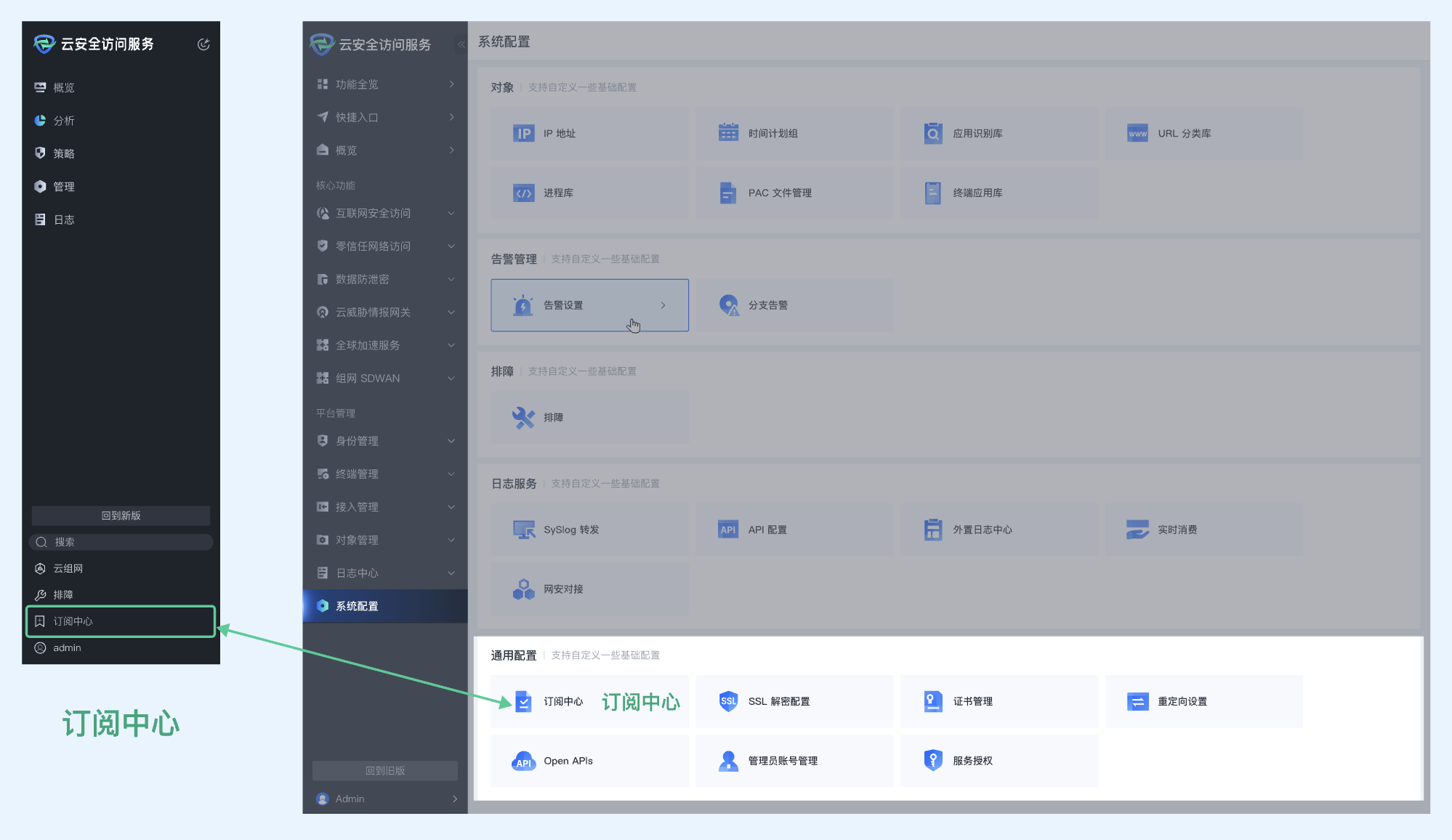Open 策略 in the dark sidebar
The width and height of the screenshot is (1452, 840).
(x=64, y=153)
